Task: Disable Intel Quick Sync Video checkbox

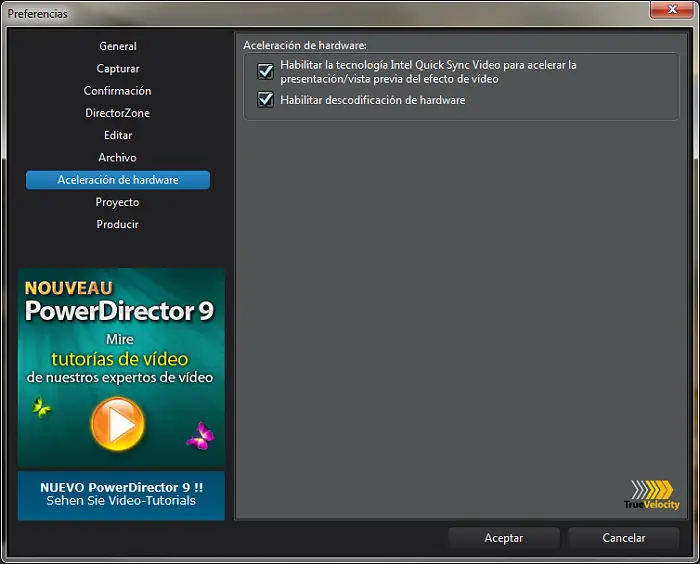Action: coord(266,71)
